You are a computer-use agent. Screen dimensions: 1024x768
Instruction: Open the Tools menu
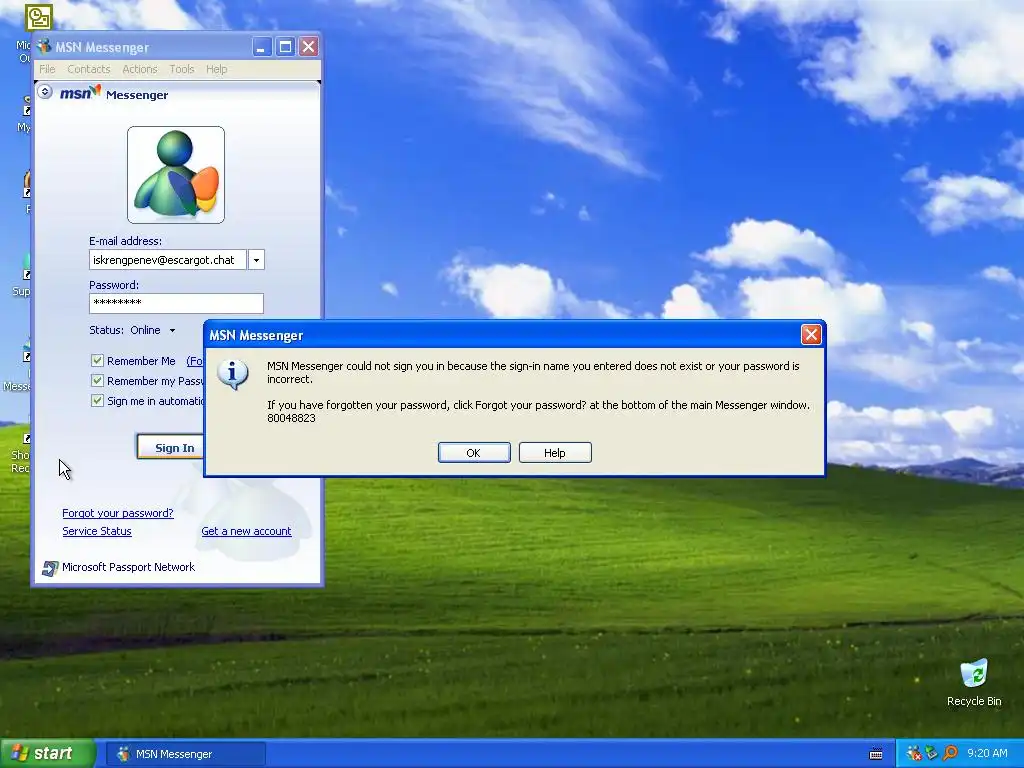tap(182, 69)
